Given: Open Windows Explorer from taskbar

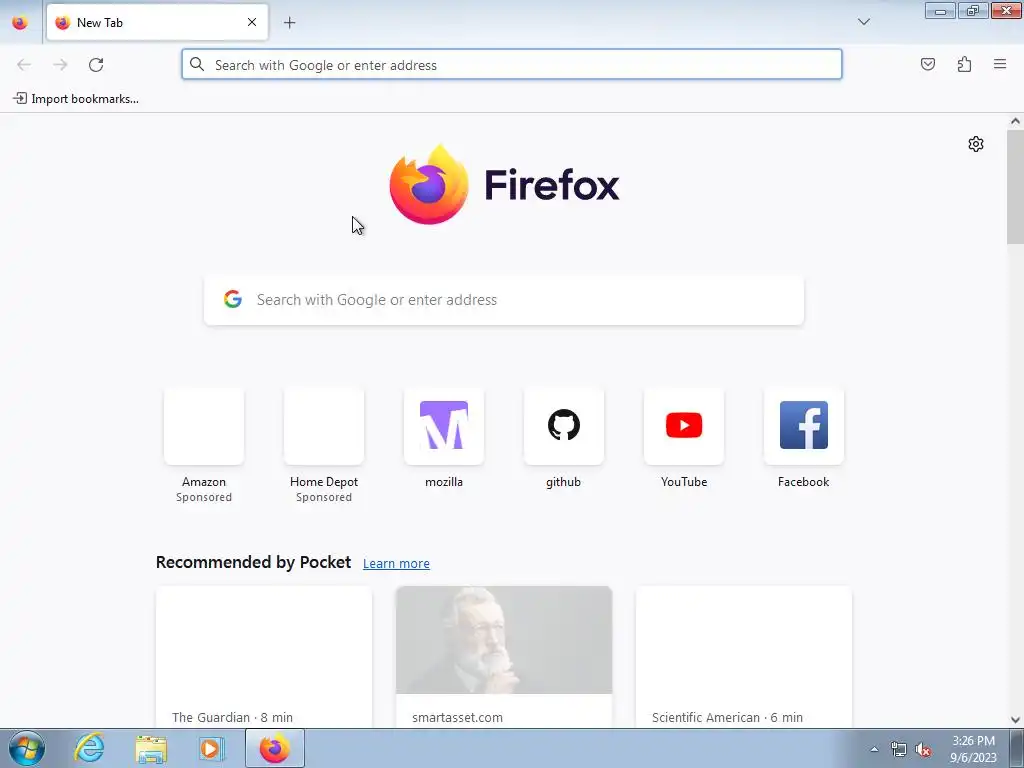Looking at the screenshot, I should pos(151,748).
